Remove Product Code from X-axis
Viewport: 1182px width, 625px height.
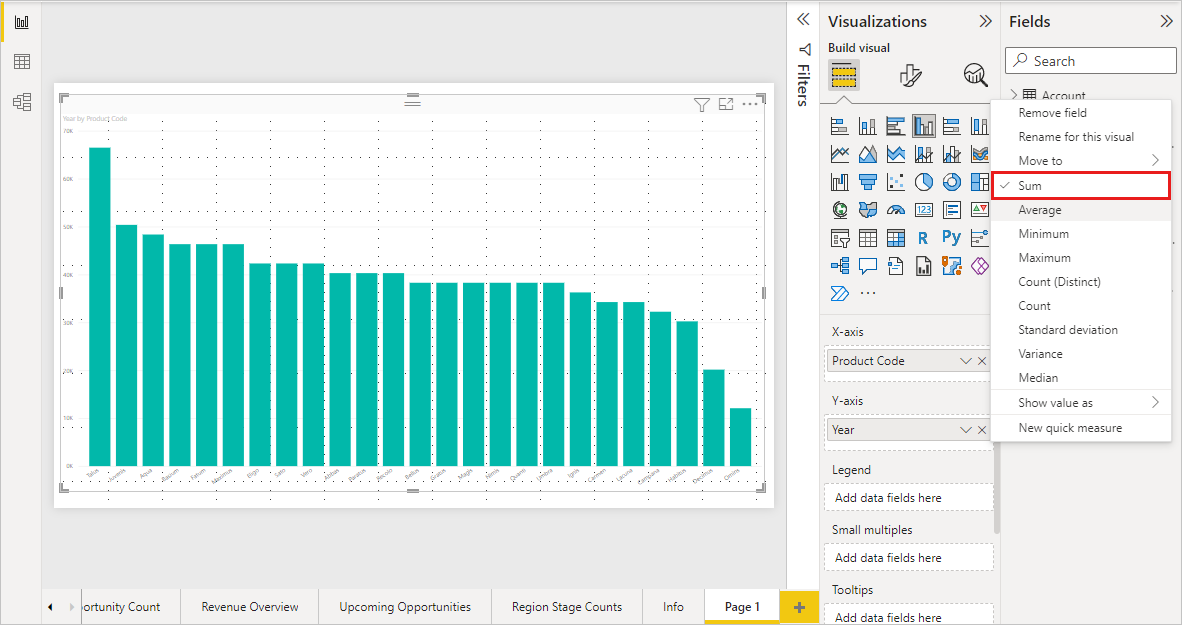tap(981, 361)
